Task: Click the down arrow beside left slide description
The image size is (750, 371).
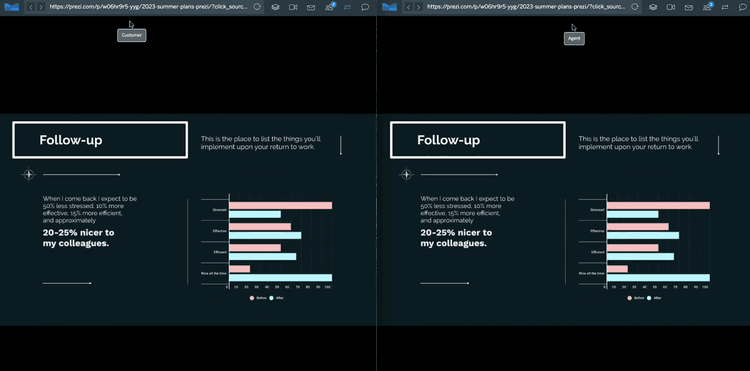Action: pos(341,145)
